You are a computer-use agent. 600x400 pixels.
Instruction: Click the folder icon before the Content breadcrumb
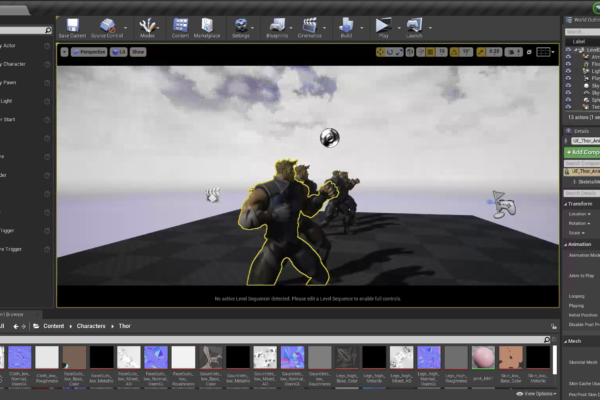point(36,326)
